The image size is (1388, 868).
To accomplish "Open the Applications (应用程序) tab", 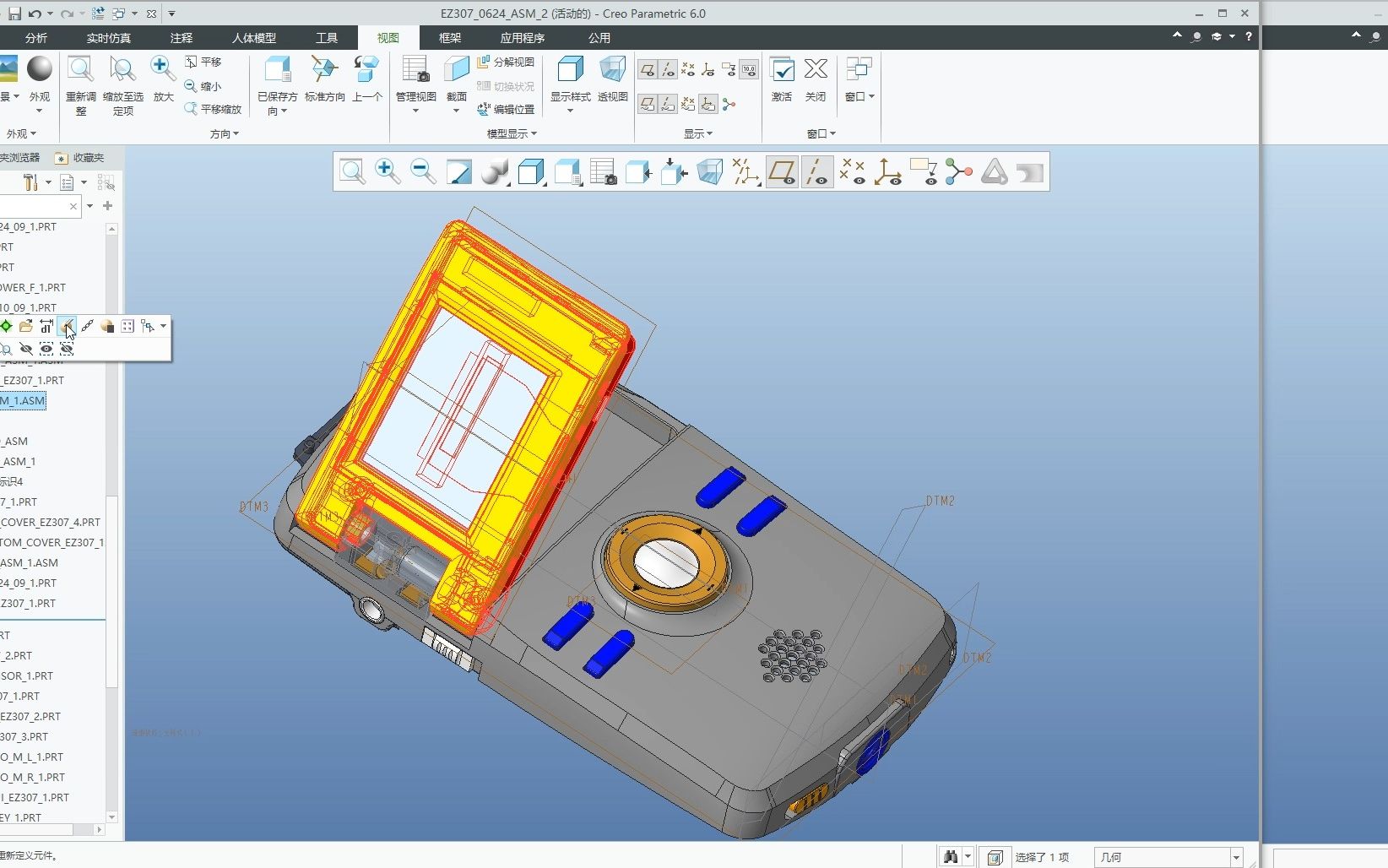I will pos(523,38).
